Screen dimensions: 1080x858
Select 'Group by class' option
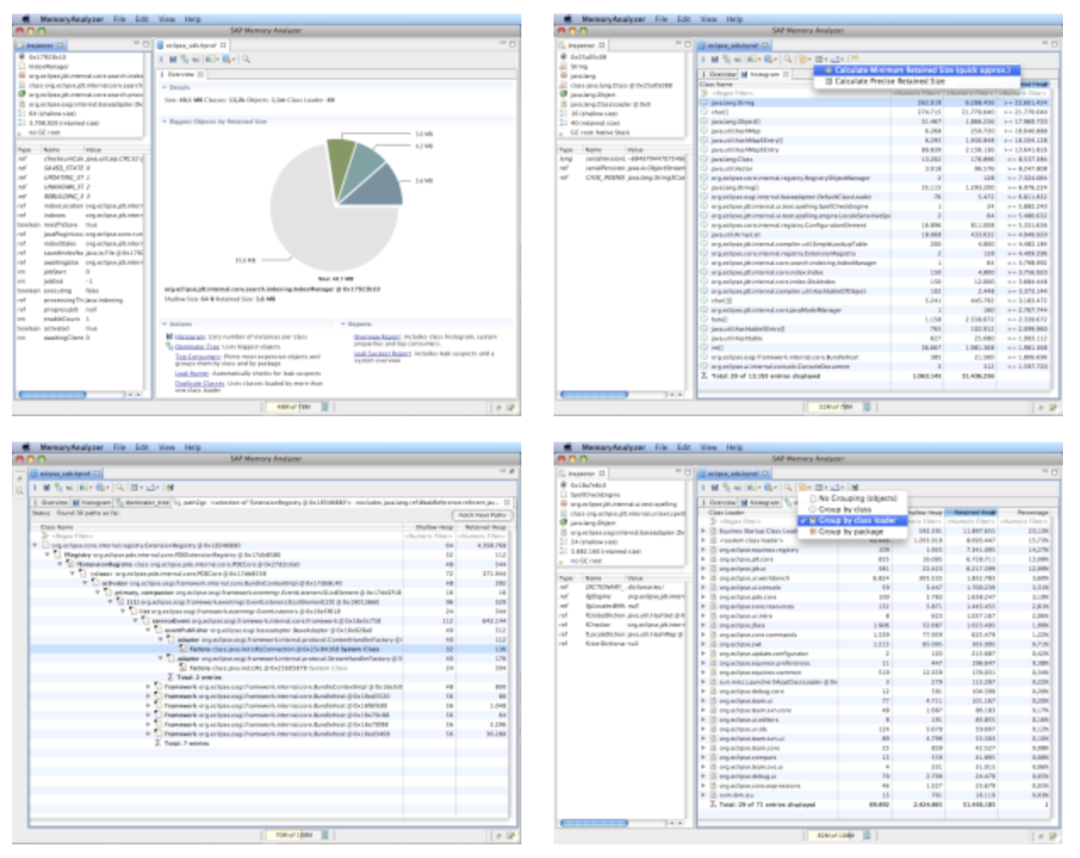point(853,509)
